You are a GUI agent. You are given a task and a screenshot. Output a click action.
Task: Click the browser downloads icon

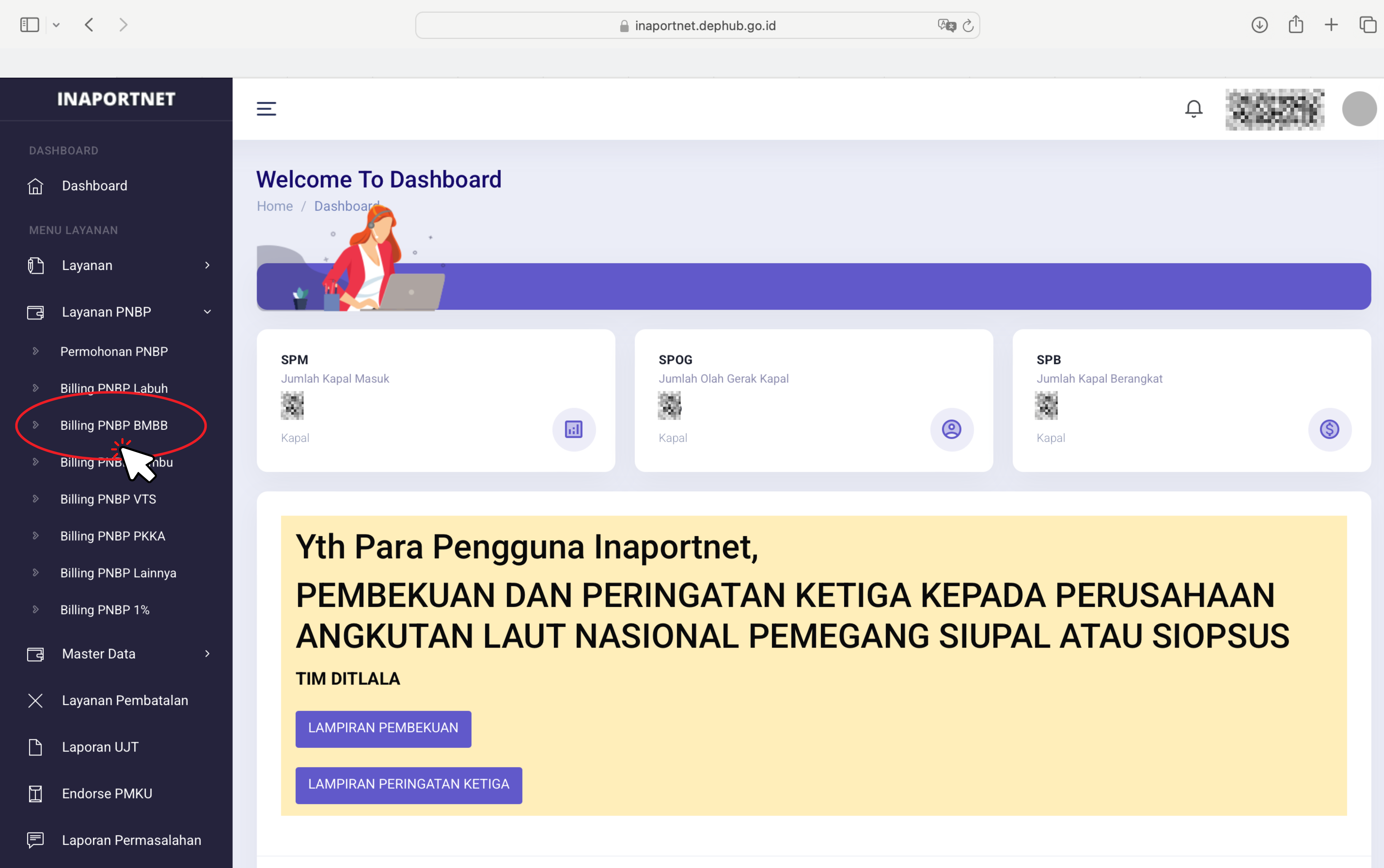1259,25
